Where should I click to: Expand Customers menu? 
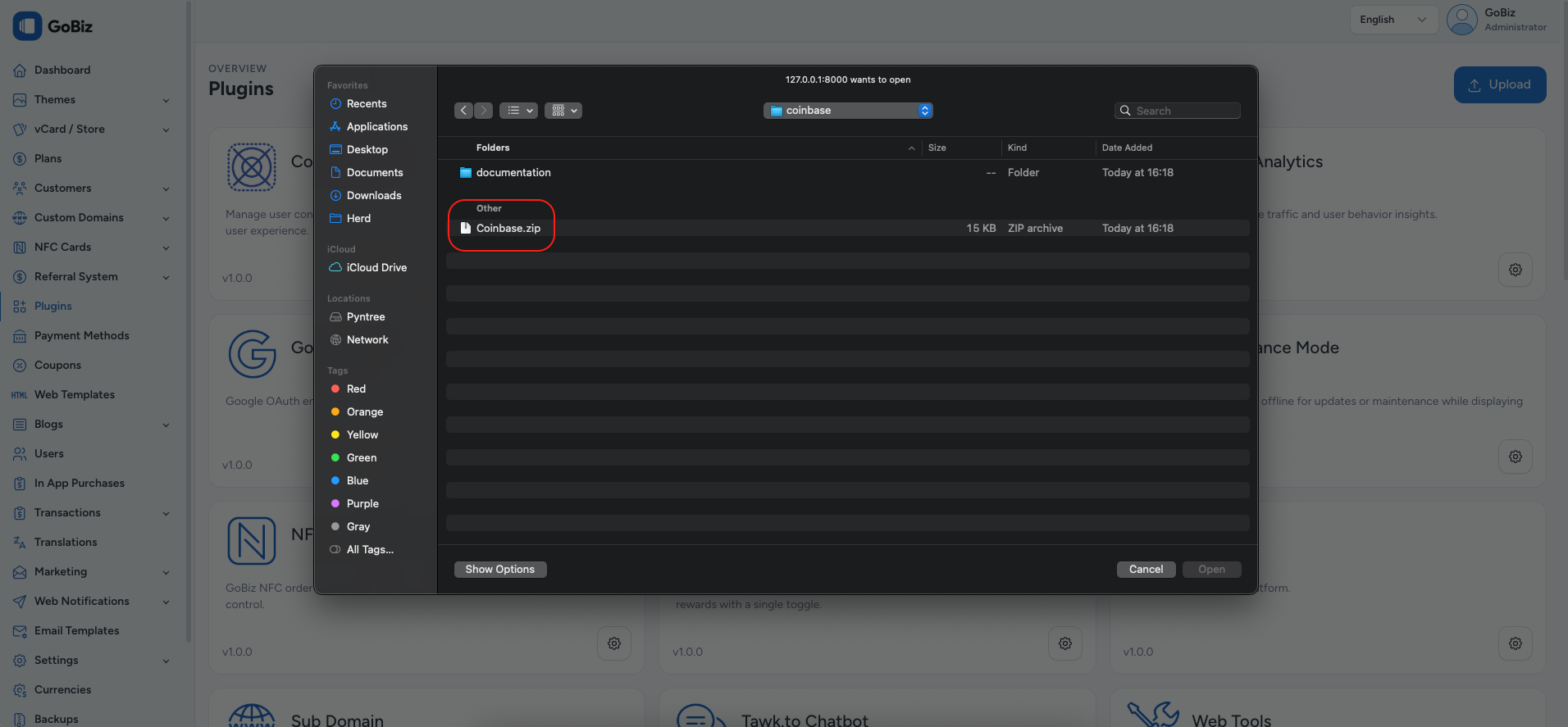(92, 189)
